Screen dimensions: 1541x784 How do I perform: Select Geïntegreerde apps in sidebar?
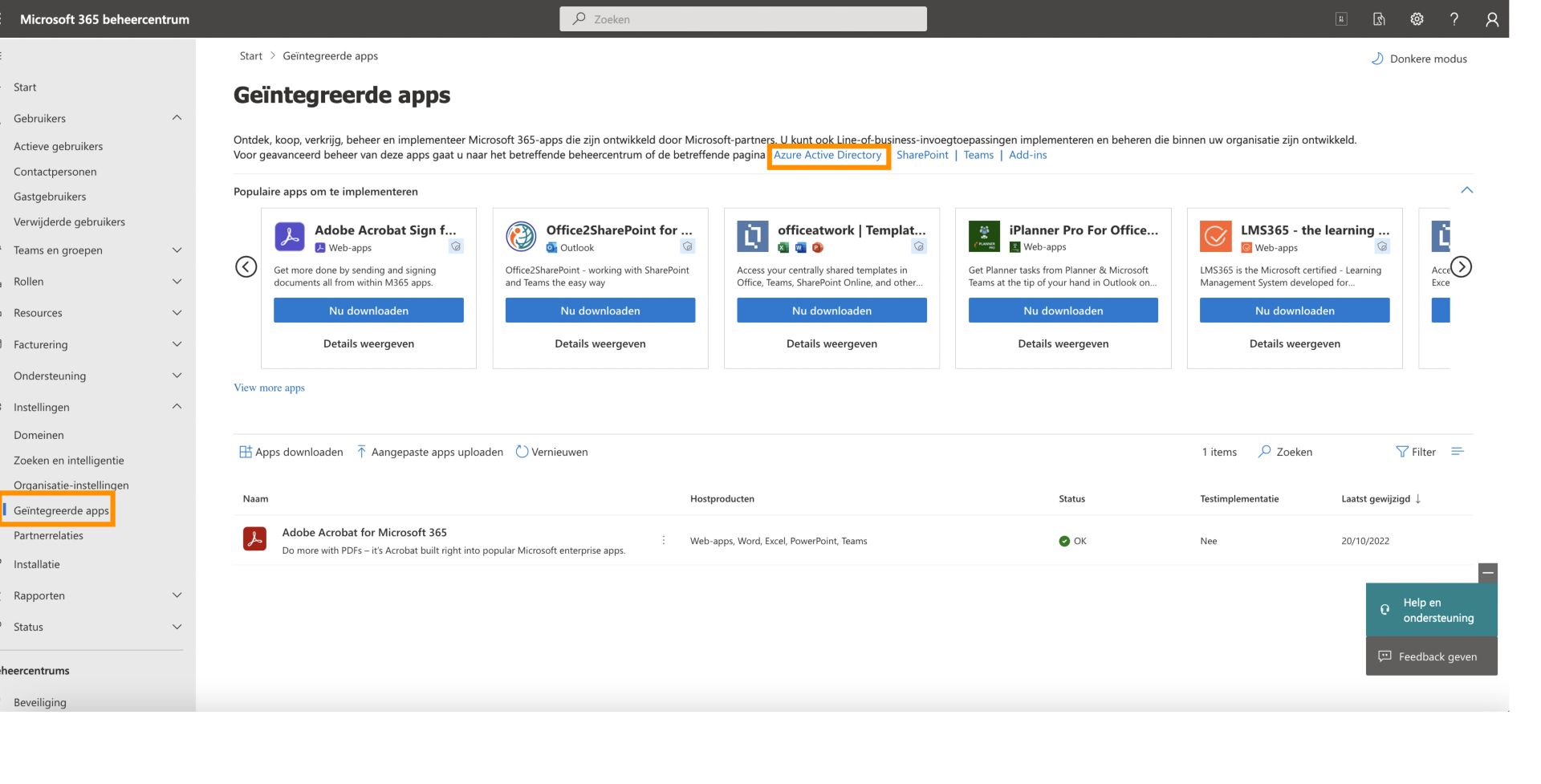61,510
